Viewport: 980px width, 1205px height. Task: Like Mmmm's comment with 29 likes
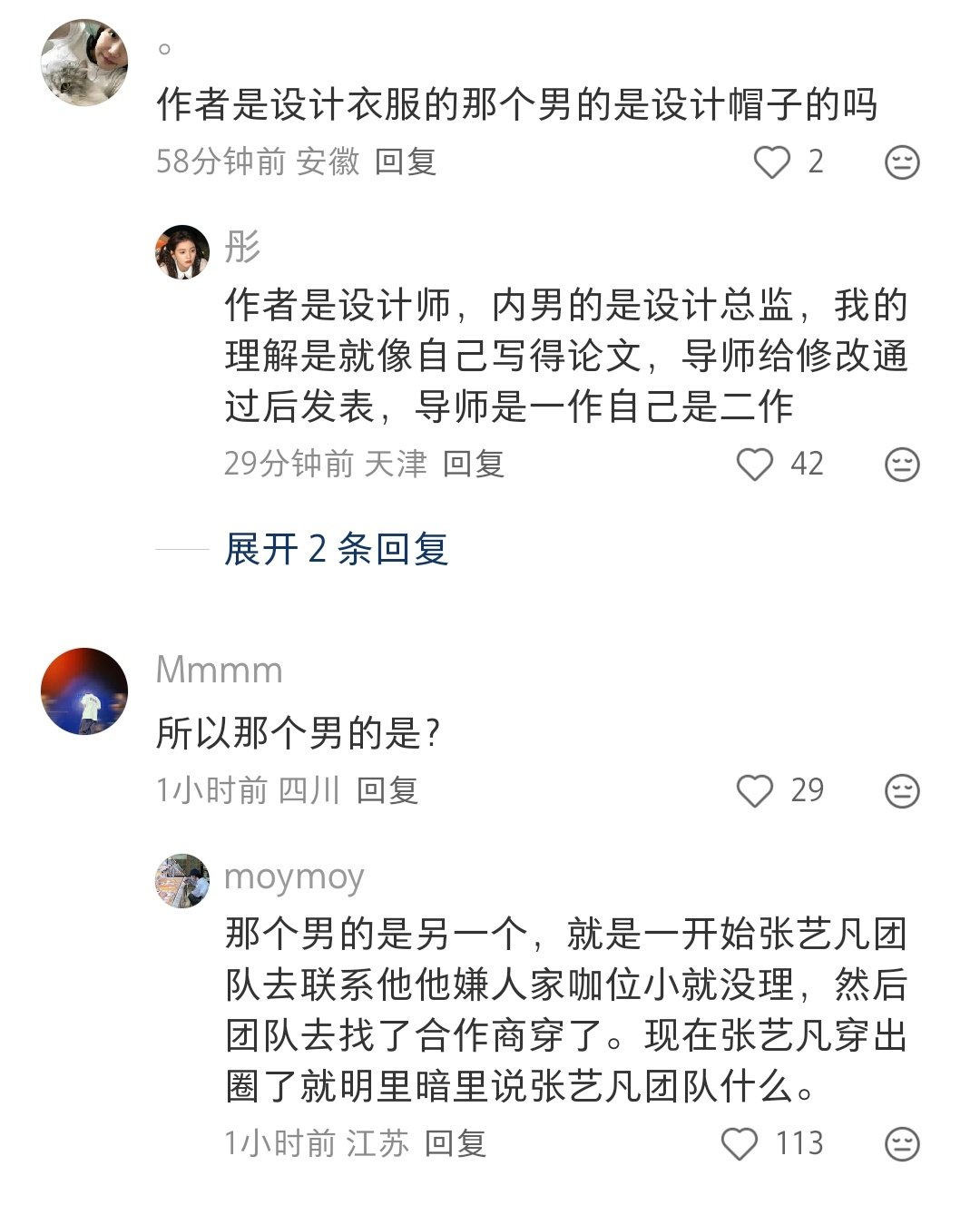click(754, 791)
